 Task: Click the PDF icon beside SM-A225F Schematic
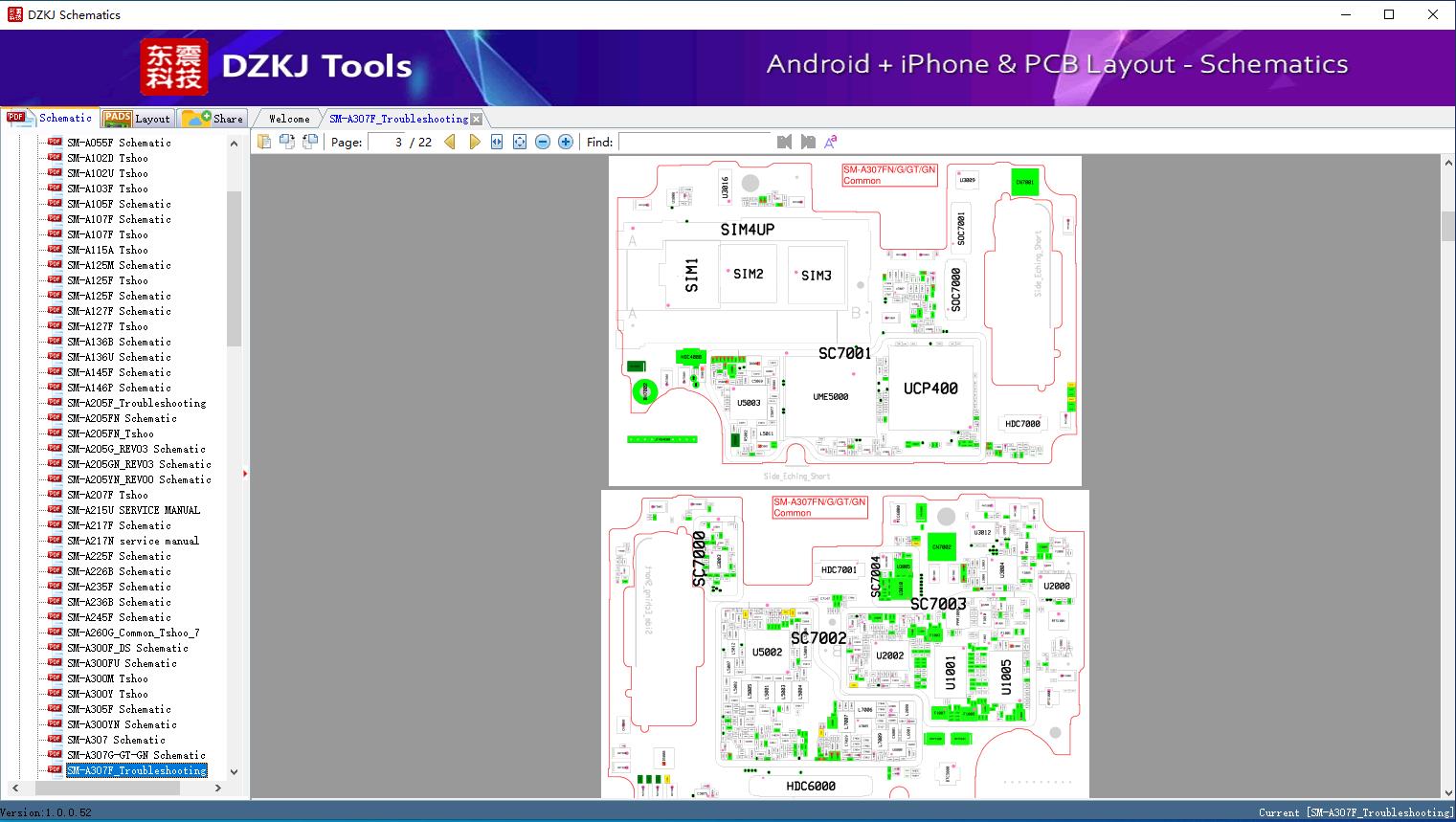pyautogui.click(x=55, y=555)
